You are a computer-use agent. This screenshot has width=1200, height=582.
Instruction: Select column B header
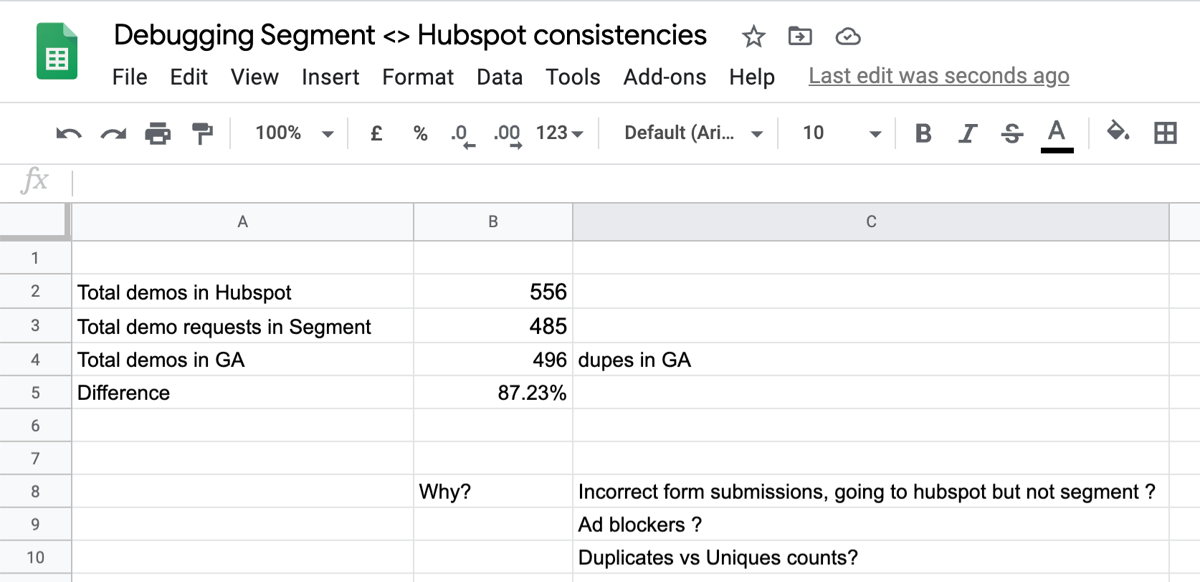493,222
